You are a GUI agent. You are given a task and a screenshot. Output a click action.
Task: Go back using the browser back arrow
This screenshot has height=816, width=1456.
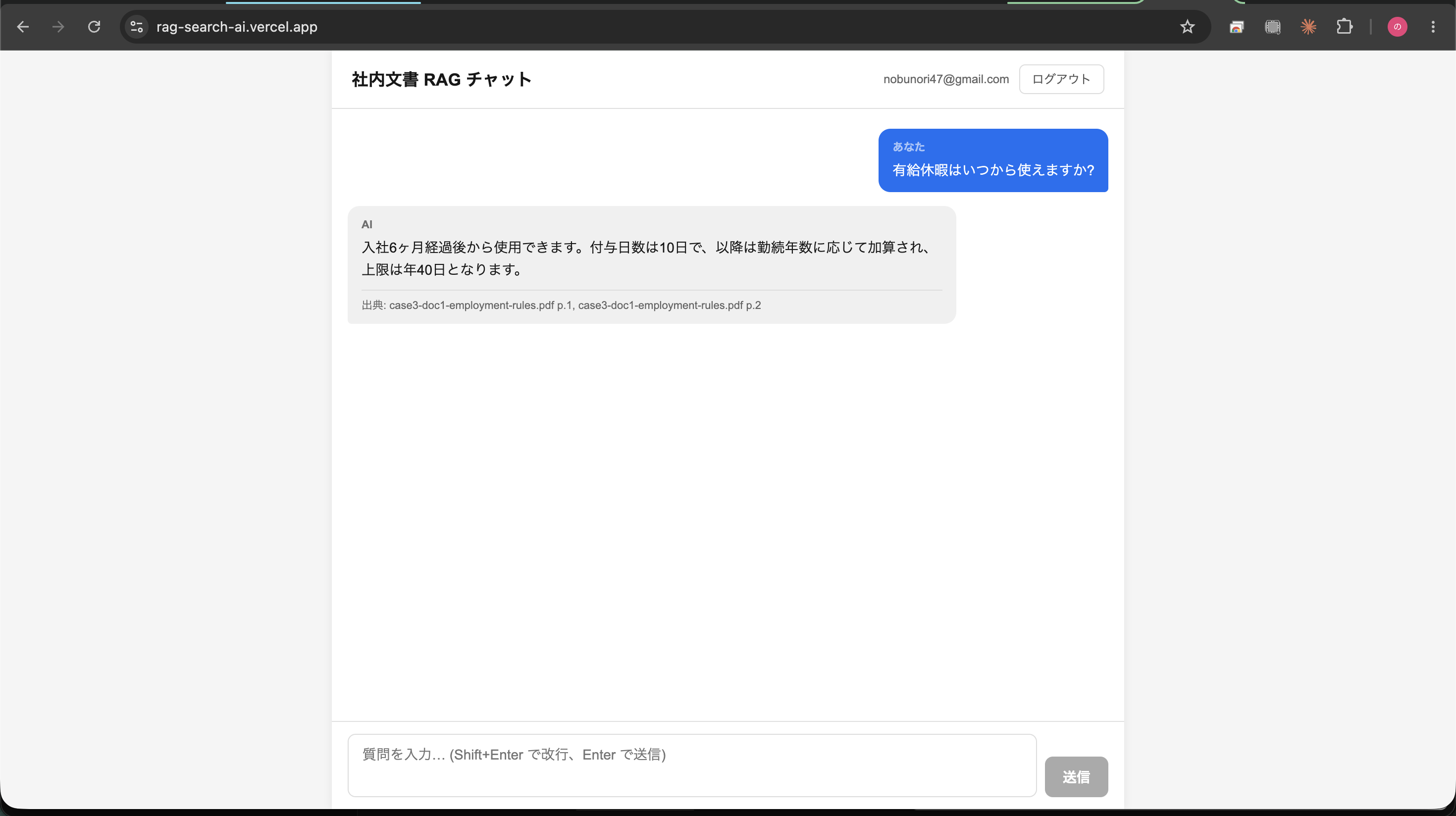(x=23, y=27)
